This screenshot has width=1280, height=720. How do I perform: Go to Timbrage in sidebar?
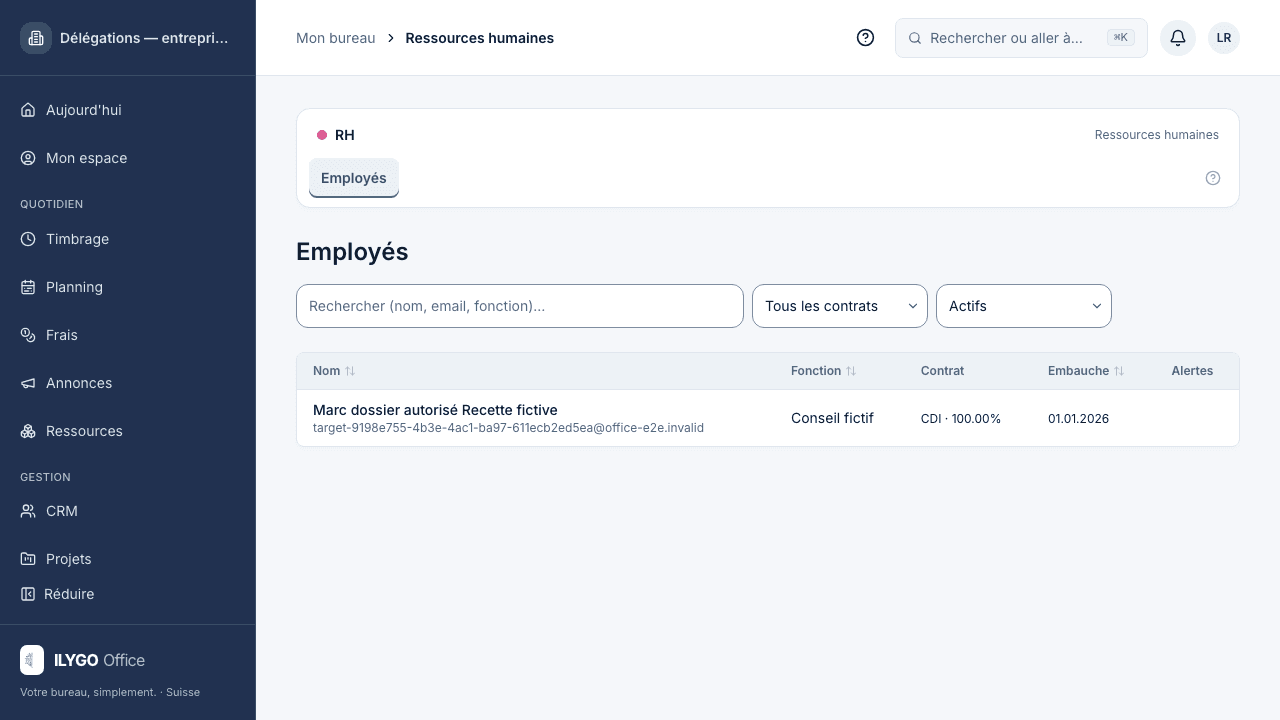pos(128,239)
